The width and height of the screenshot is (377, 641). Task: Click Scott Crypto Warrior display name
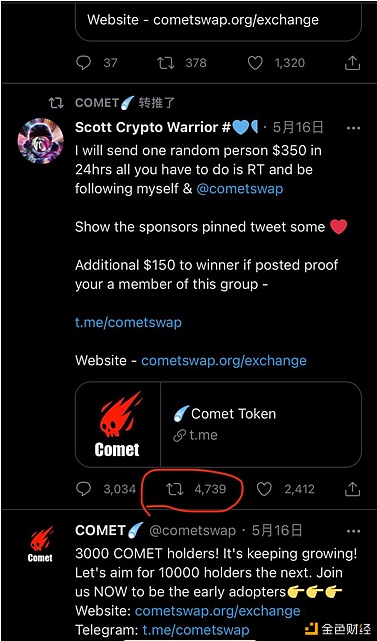click(153, 128)
